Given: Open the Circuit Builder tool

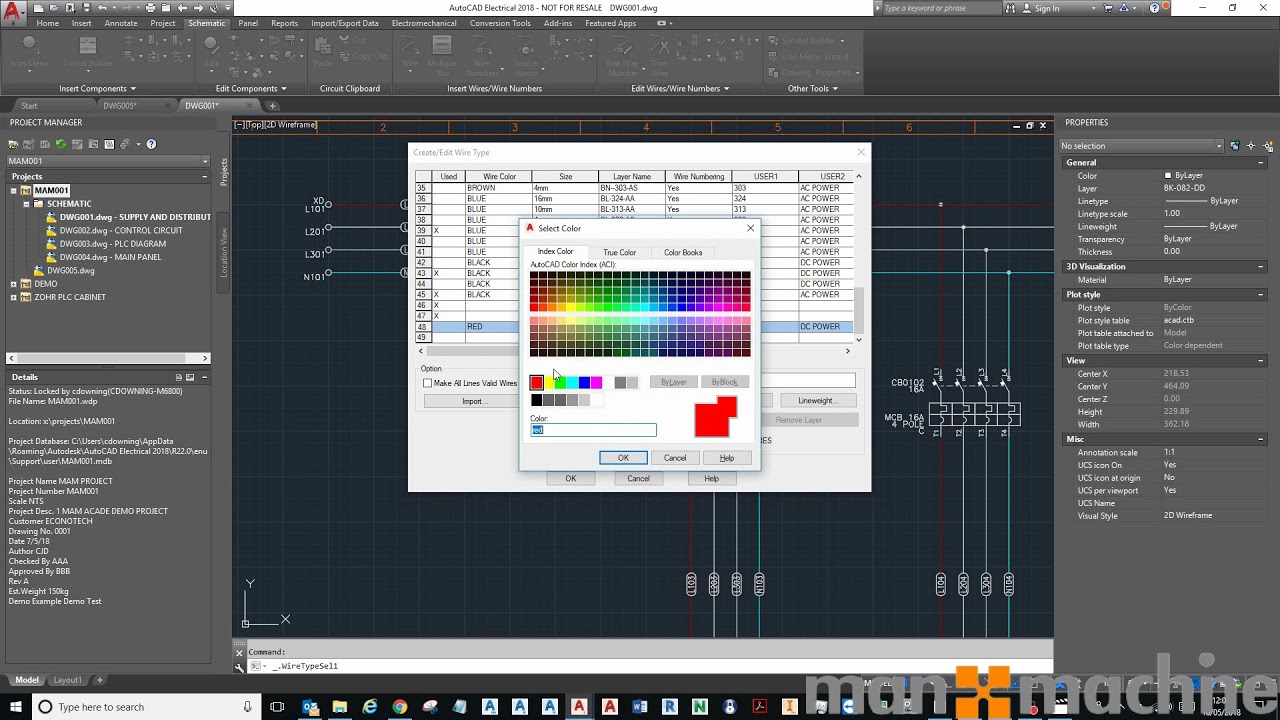Looking at the screenshot, I should coord(88,52).
